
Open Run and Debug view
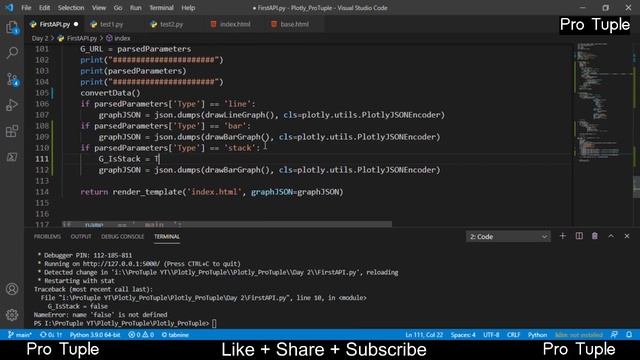[12, 105]
